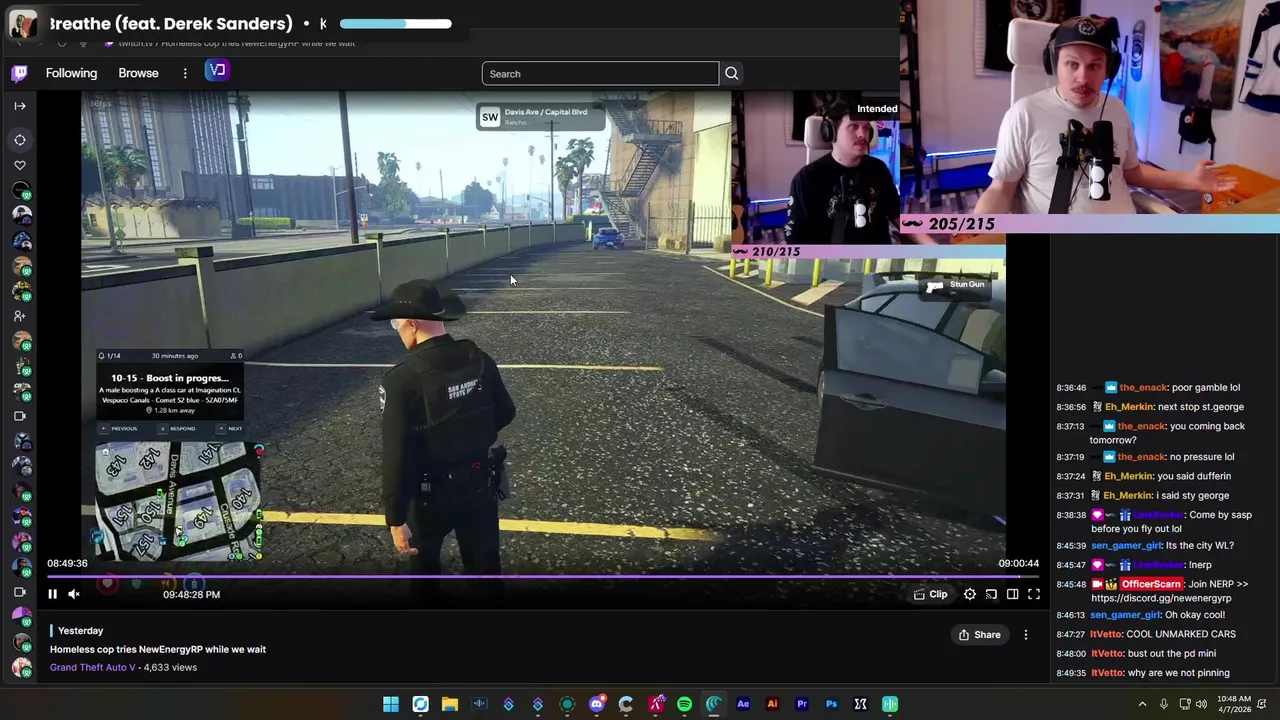Open Adobe Premiere Pro from the taskbar
Screen dimensions: 1280x720
(802, 704)
